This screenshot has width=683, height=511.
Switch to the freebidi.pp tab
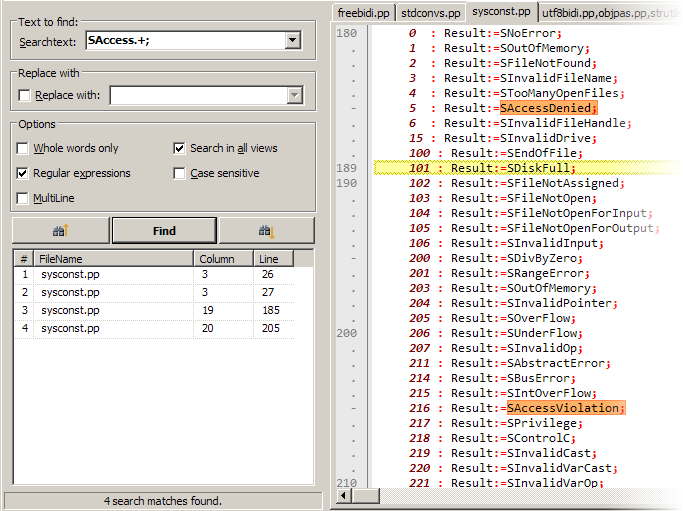(363, 13)
